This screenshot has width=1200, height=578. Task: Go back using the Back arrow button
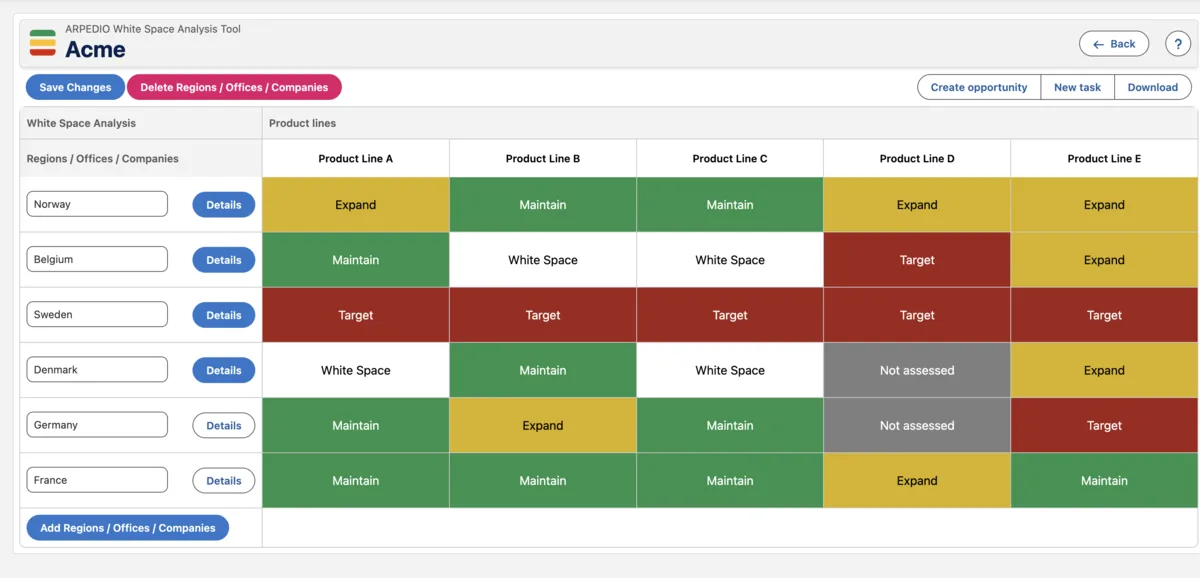(1114, 43)
